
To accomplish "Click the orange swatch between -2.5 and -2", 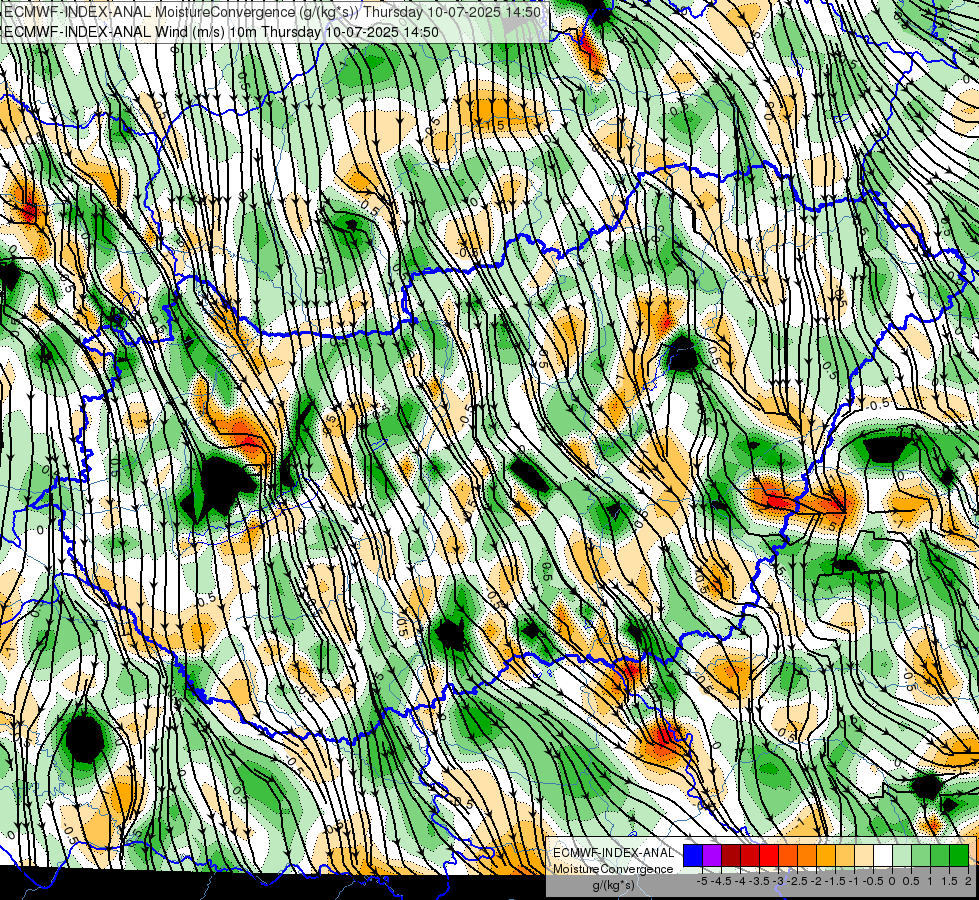I will (x=807, y=855).
